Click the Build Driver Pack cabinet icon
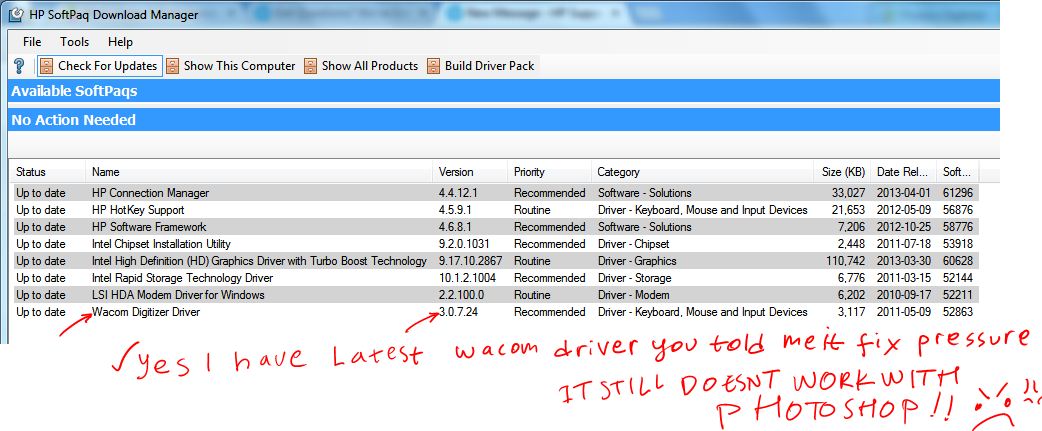The image size is (1042, 431). coord(433,66)
